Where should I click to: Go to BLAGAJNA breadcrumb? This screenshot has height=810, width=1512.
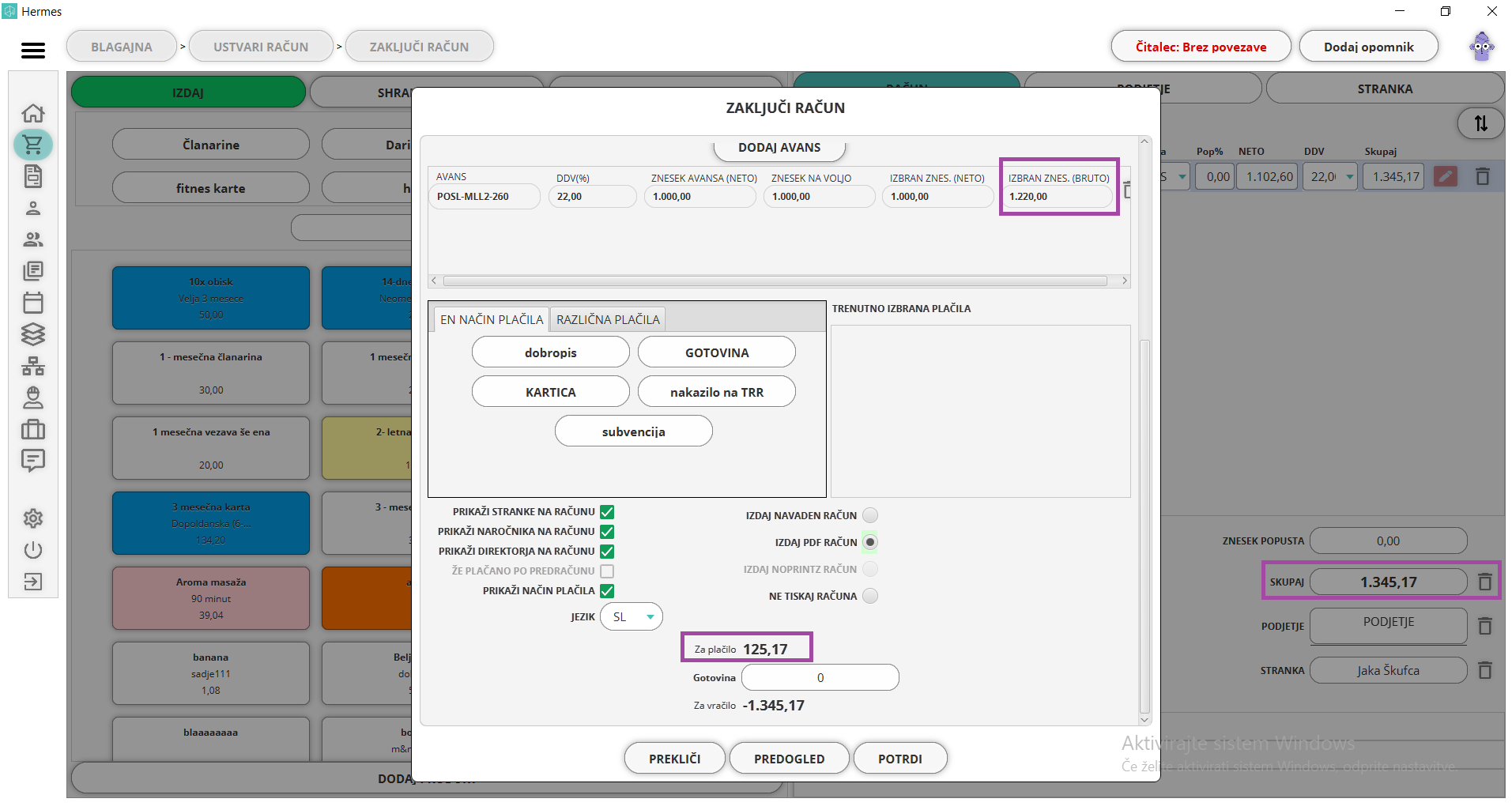click(122, 47)
